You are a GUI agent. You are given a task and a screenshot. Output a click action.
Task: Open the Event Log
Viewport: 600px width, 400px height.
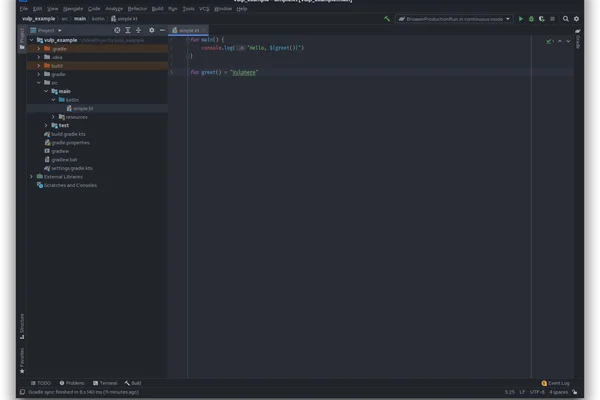click(x=555, y=383)
